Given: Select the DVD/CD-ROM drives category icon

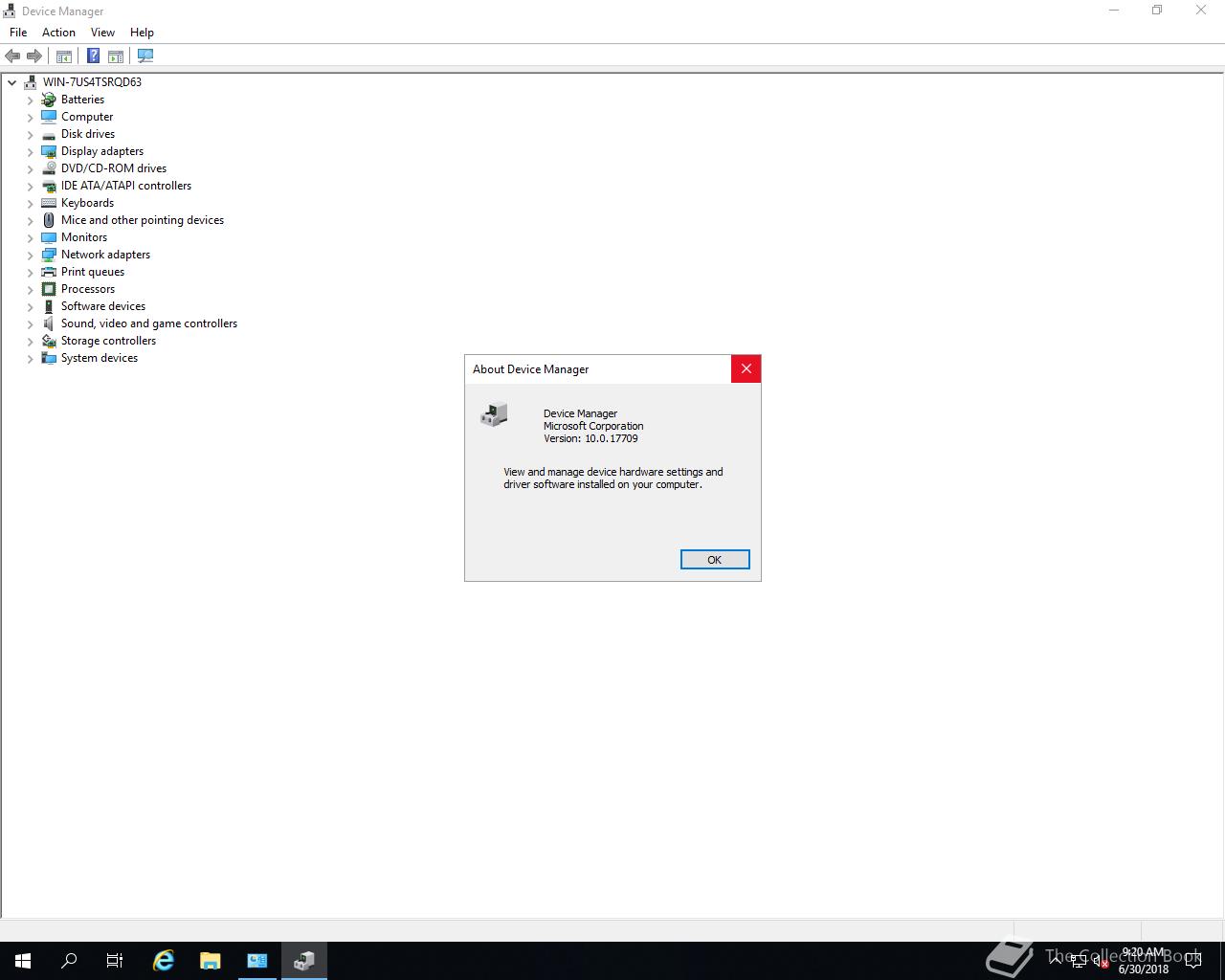Looking at the screenshot, I should (49, 168).
